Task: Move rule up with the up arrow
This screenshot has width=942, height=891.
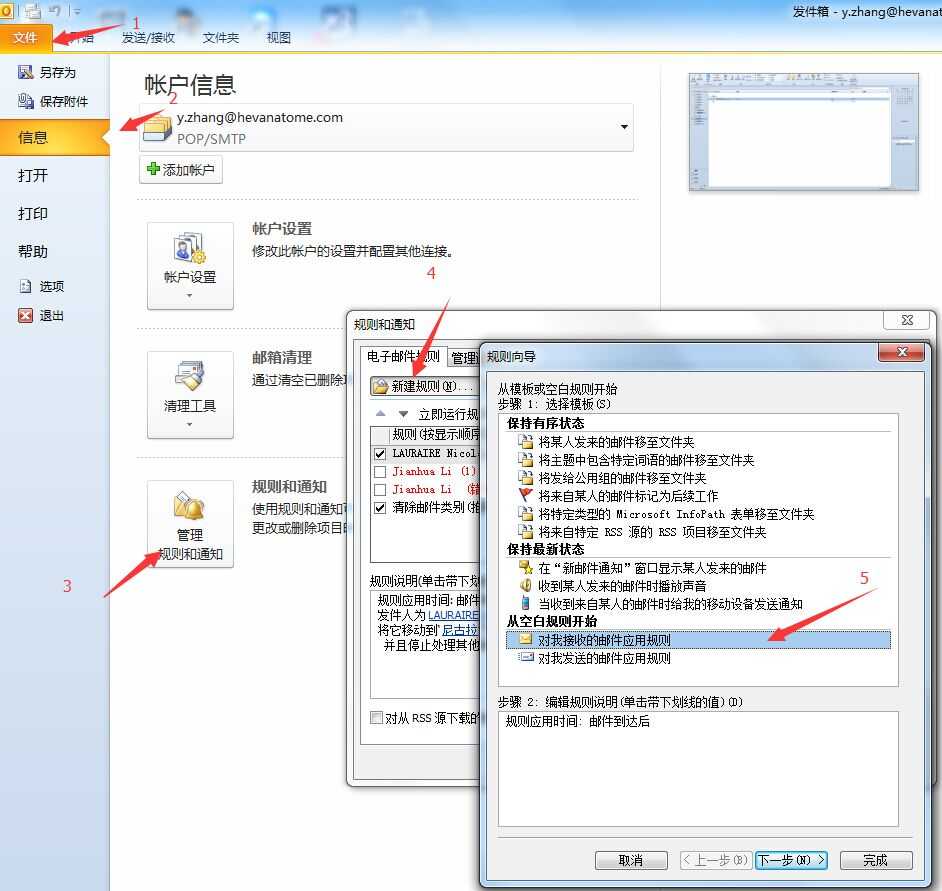Action: point(380,413)
